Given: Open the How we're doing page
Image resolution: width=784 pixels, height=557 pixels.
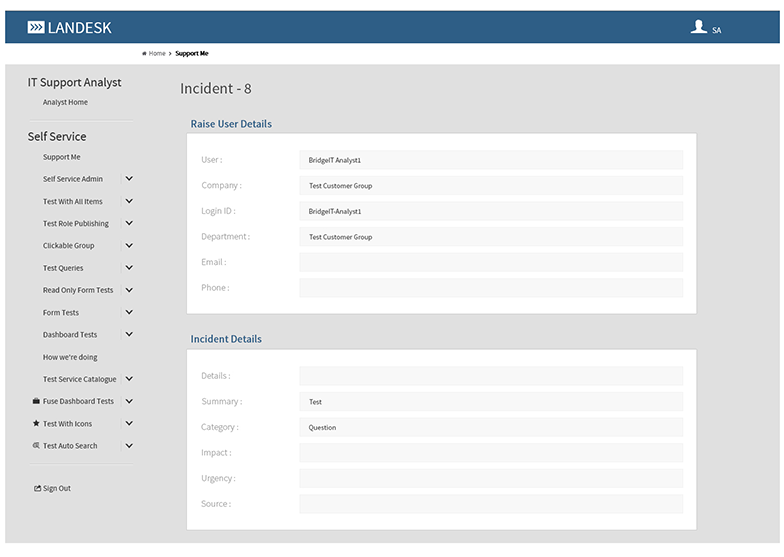Looking at the screenshot, I should (x=70, y=357).
